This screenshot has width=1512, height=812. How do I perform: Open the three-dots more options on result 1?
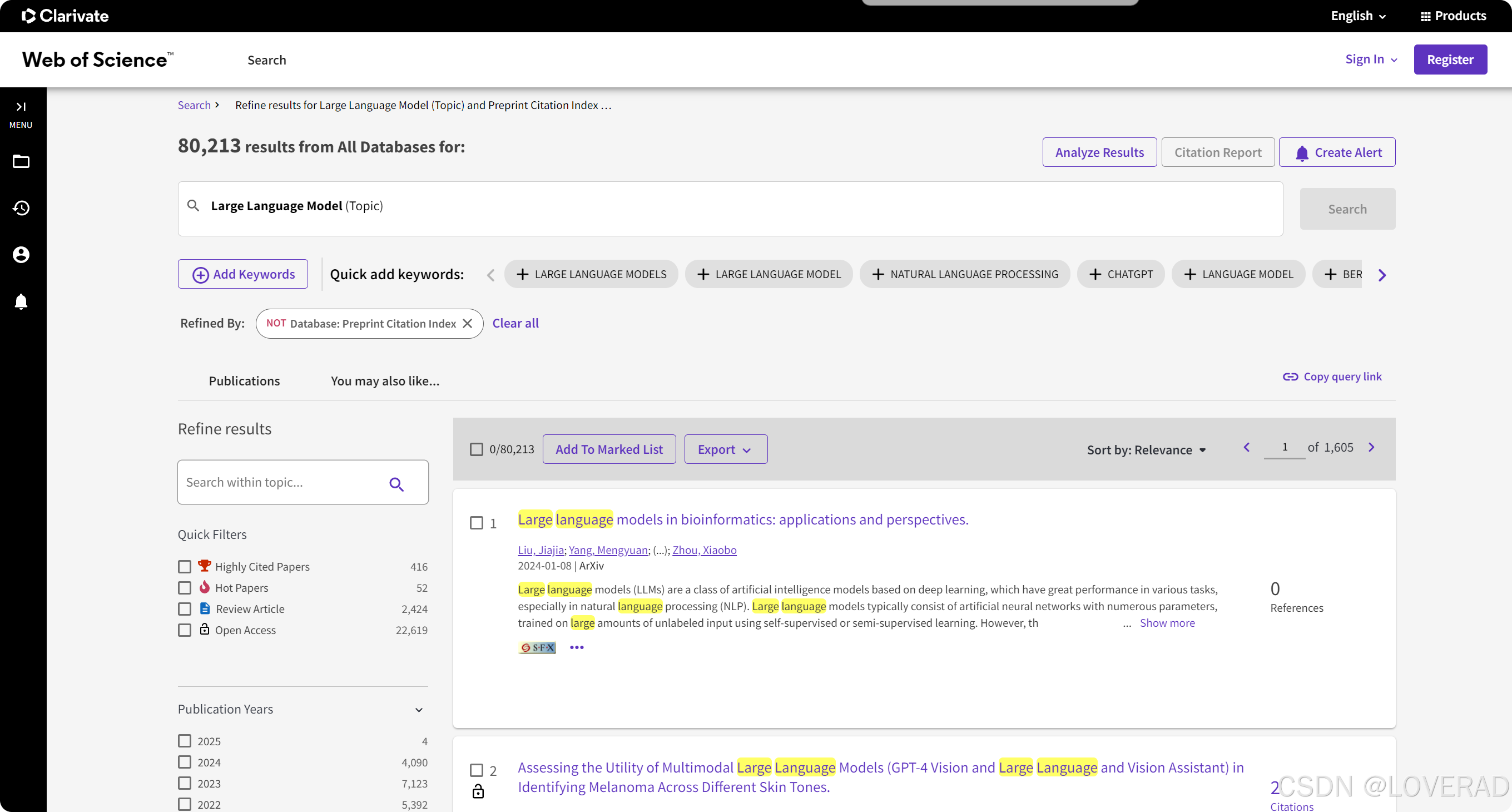pyautogui.click(x=577, y=647)
